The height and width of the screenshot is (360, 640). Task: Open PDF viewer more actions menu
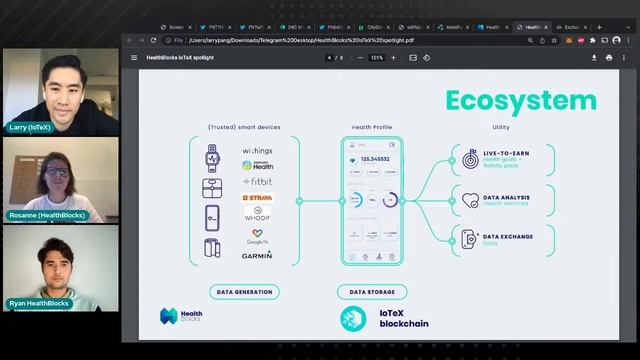pyautogui.click(x=624, y=58)
